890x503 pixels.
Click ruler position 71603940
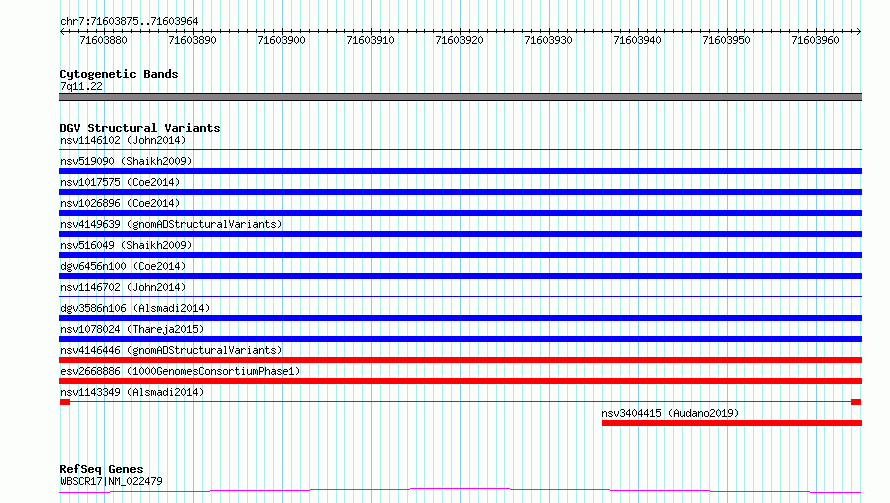637,40
